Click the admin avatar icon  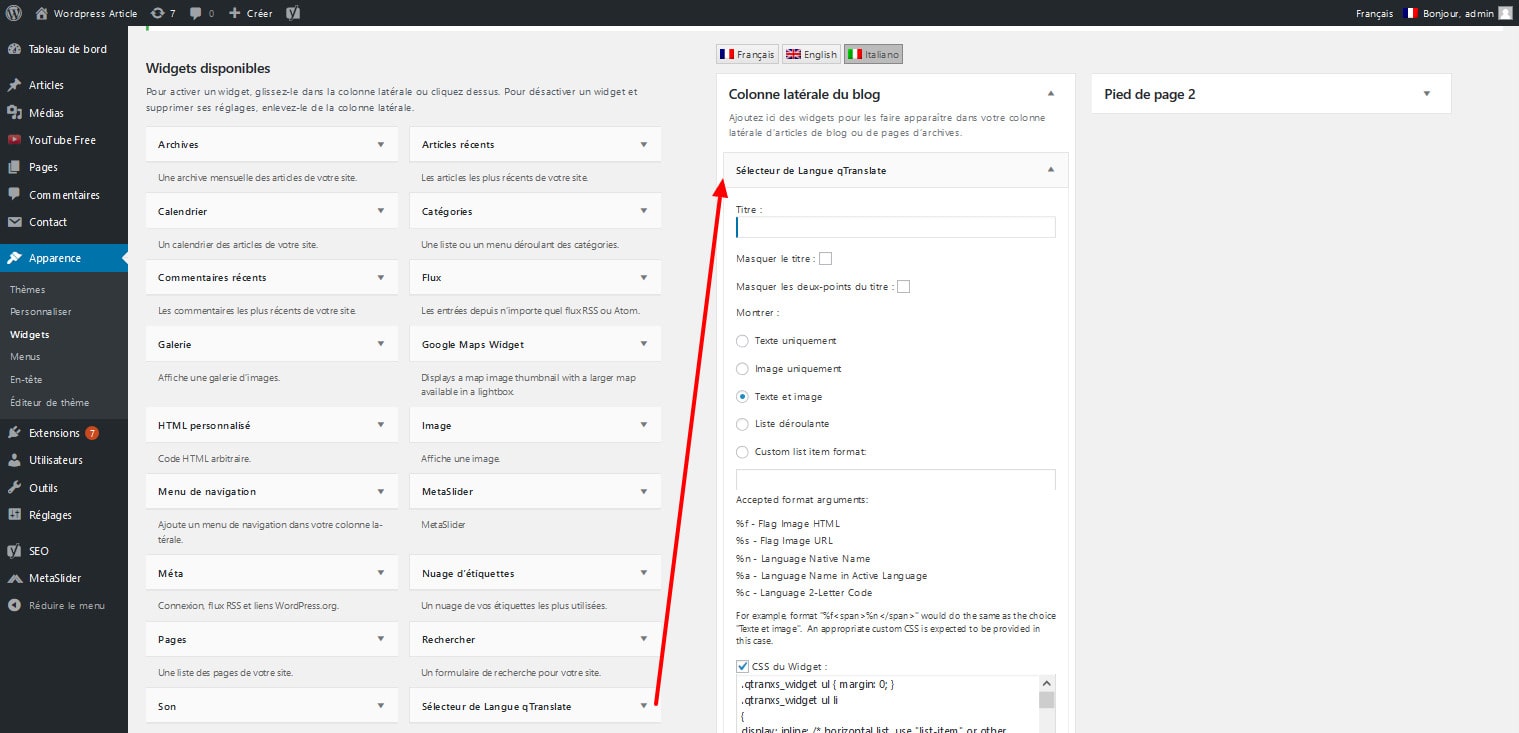[x=1505, y=13]
